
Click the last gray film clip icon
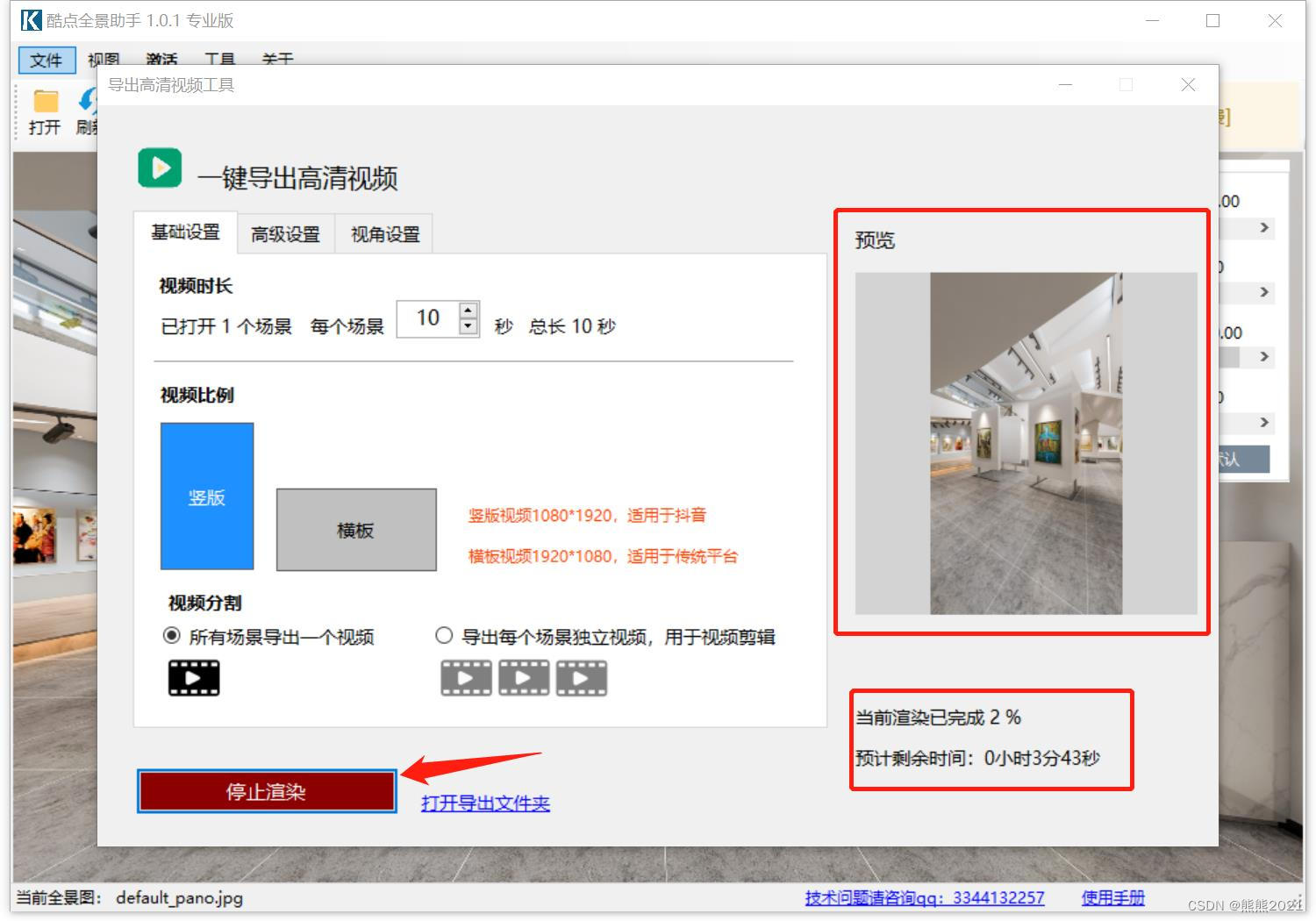tap(582, 678)
